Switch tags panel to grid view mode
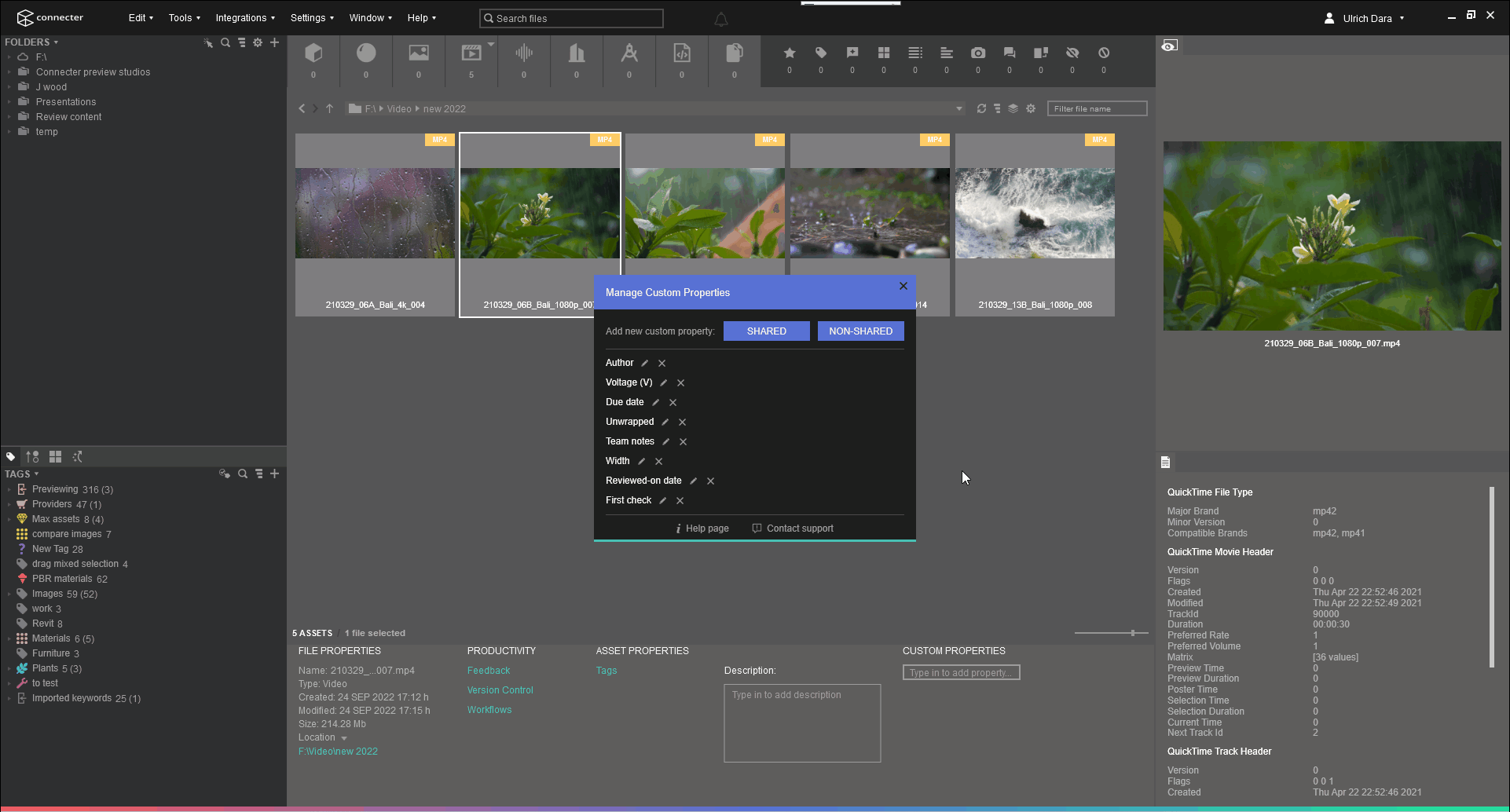The height and width of the screenshot is (812, 1510). pos(55,456)
